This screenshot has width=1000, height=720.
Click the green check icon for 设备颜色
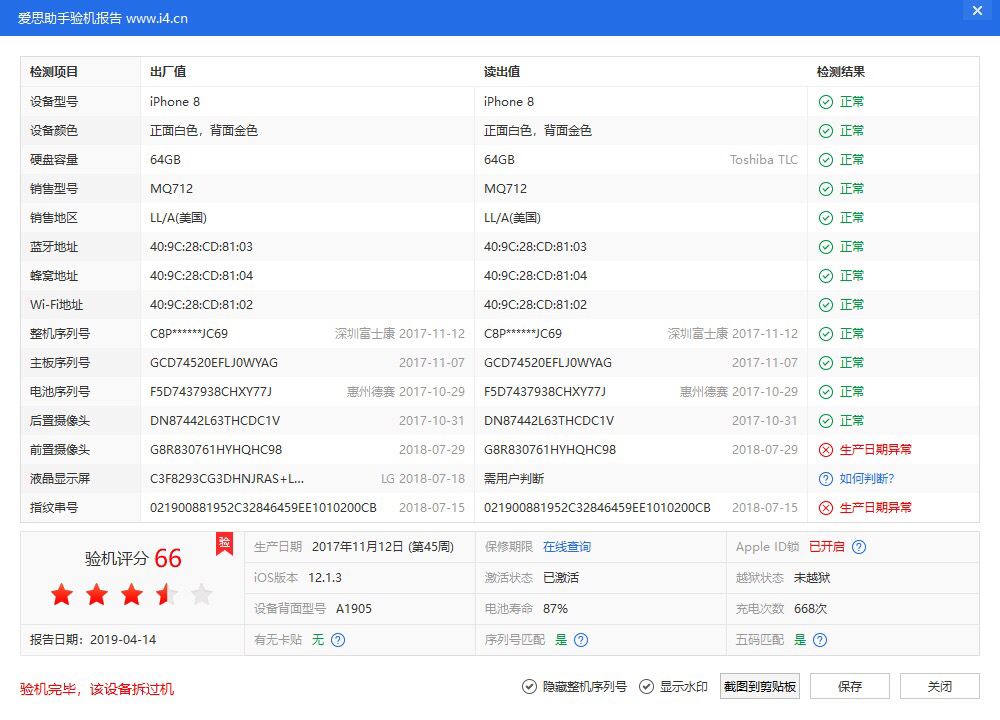[x=826, y=131]
